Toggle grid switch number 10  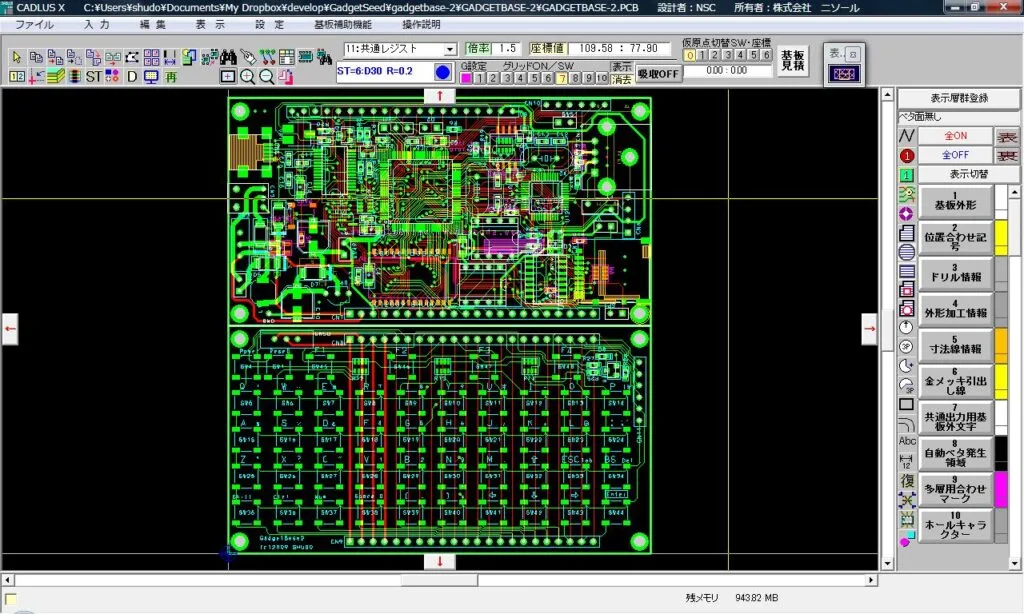tap(602, 78)
